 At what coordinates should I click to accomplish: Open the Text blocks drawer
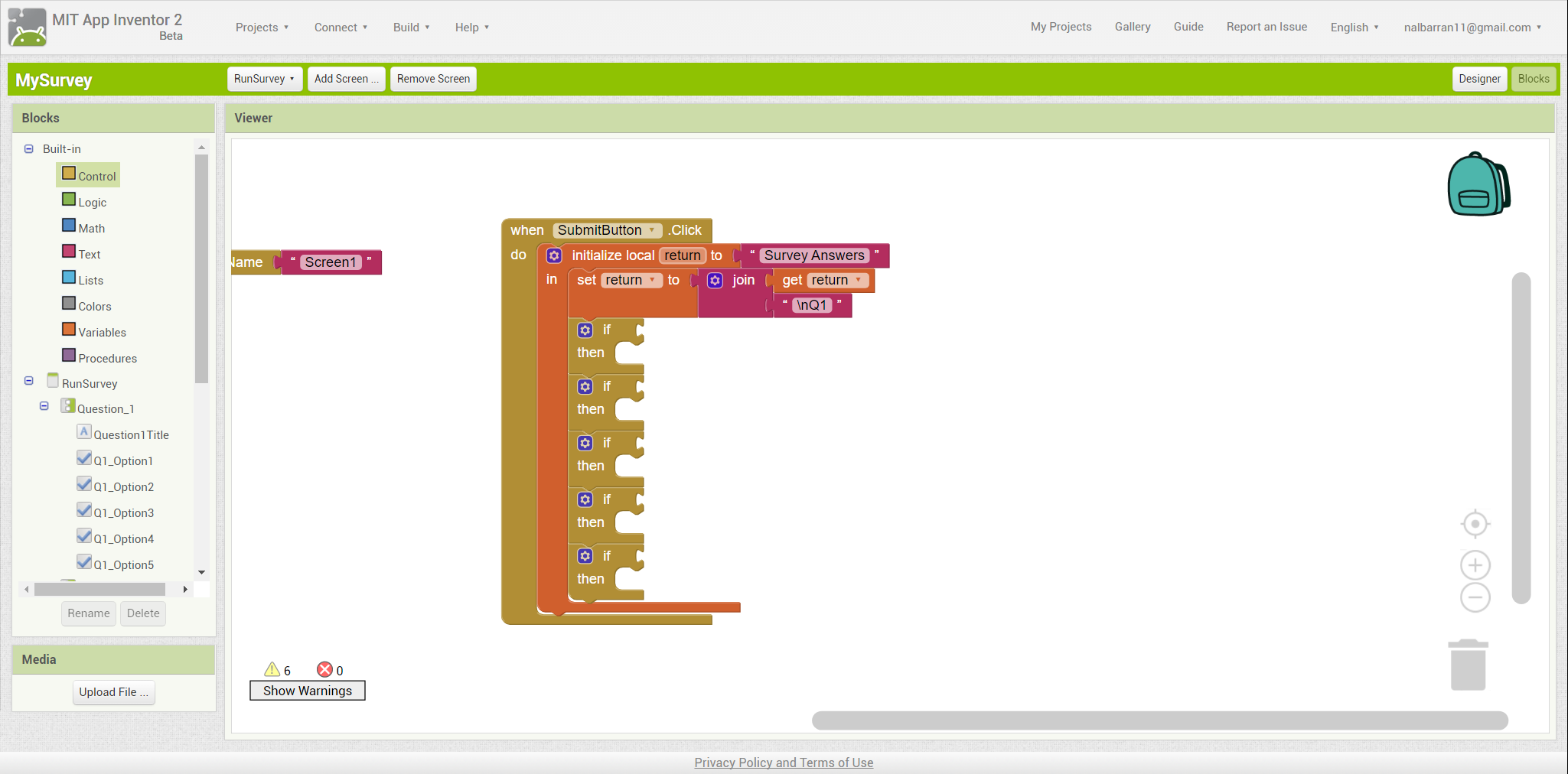[x=81, y=253]
